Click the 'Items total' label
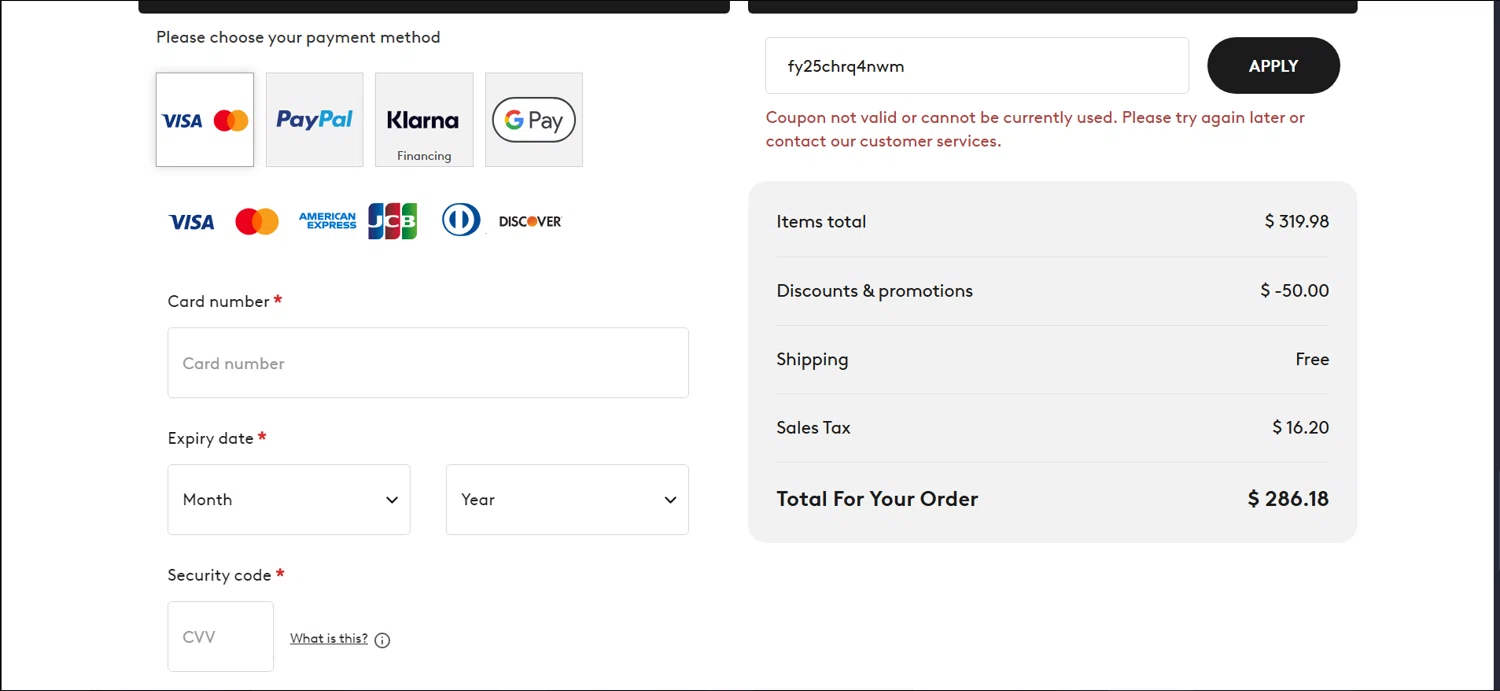Viewport: 1500px width, 691px height. [821, 222]
